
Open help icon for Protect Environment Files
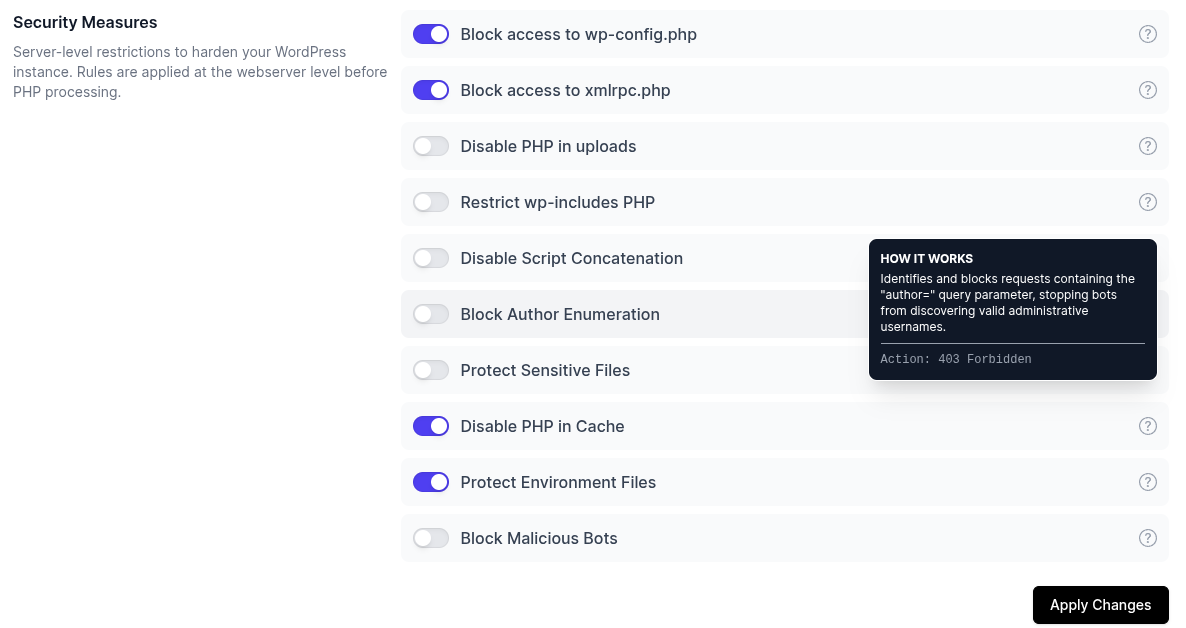point(1148,482)
